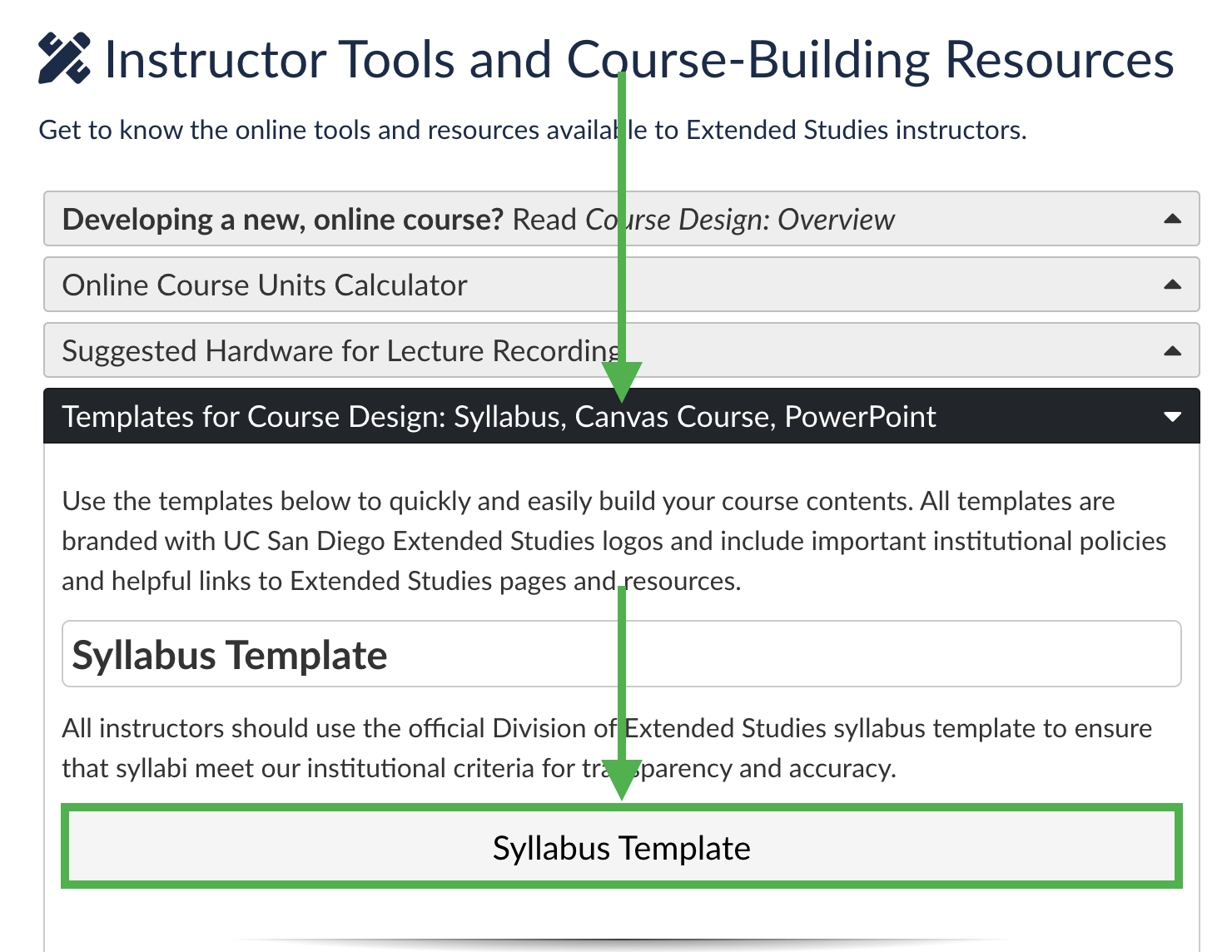Viewport: 1232px width, 952px height.
Task: Click the Suggested Hardware for Lecture Recording bar
Action: pos(333,350)
